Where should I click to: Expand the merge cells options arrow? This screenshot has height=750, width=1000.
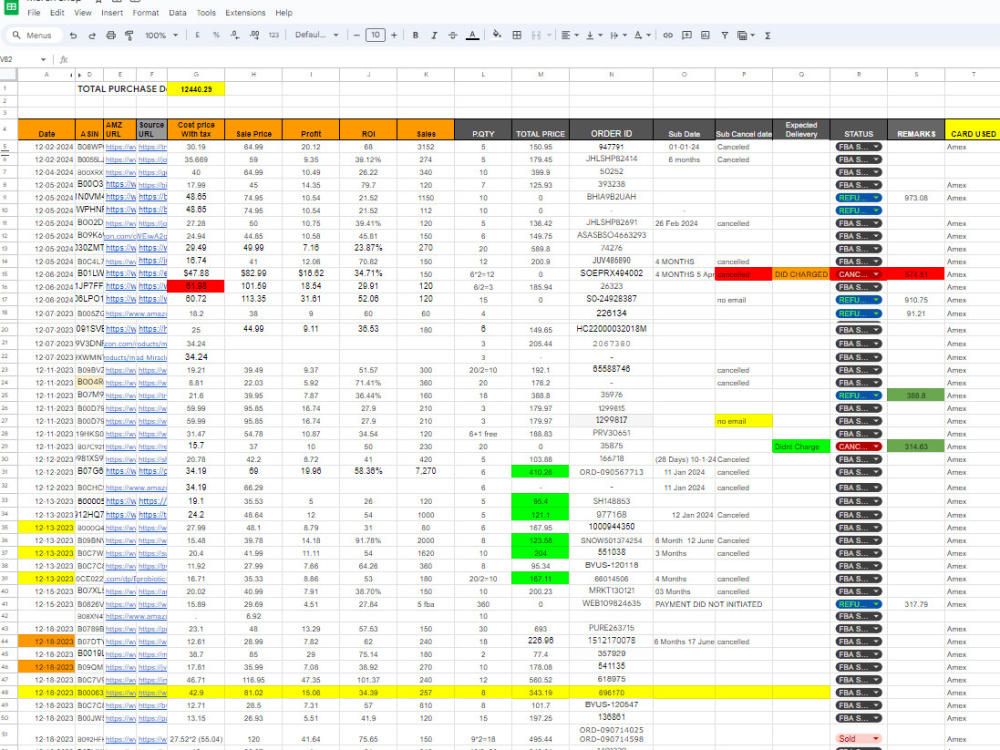pyautogui.click(x=549, y=36)
